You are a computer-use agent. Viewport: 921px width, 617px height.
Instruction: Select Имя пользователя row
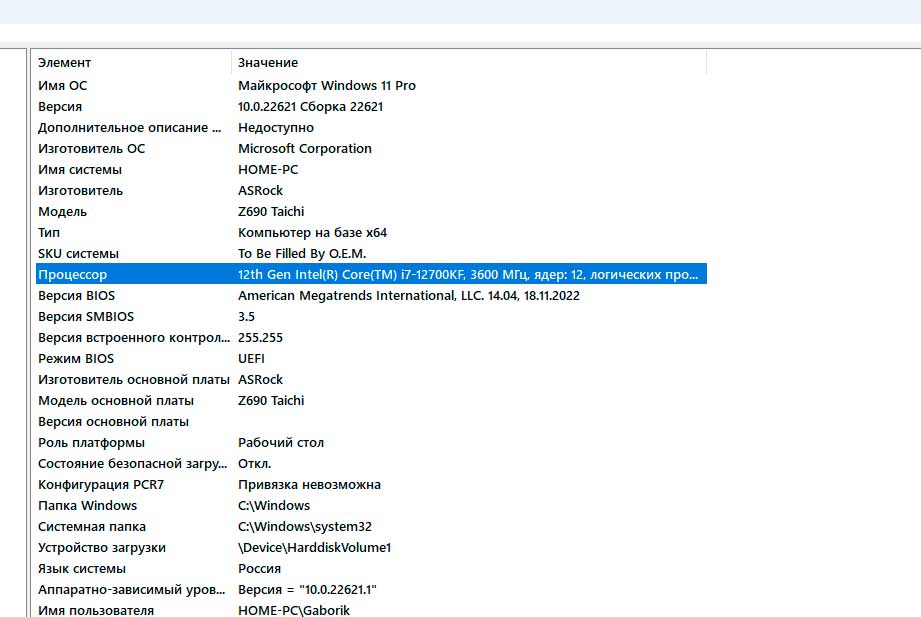[x=96, y=611]
